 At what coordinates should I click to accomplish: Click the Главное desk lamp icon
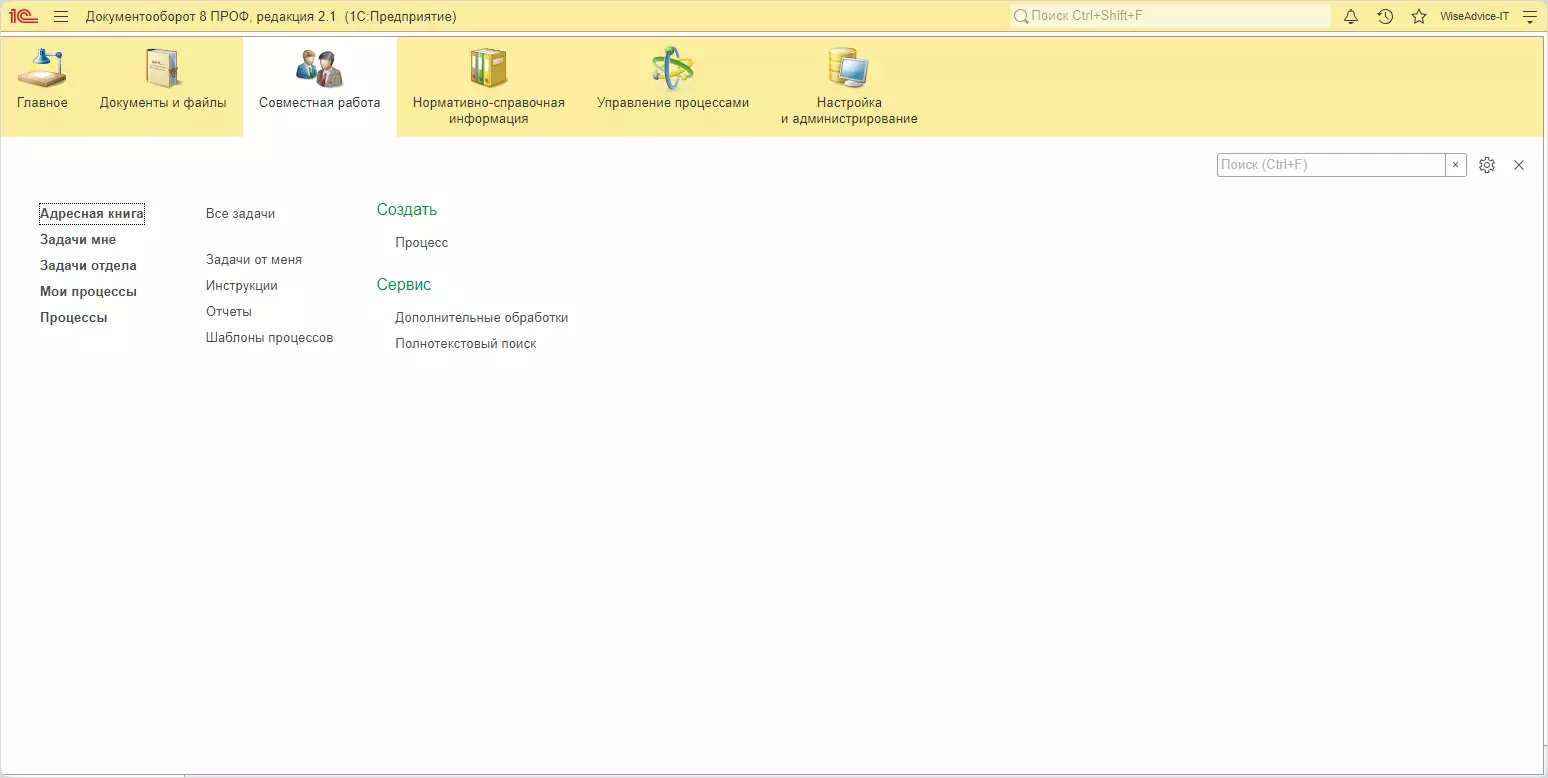[x=42, y=68]
